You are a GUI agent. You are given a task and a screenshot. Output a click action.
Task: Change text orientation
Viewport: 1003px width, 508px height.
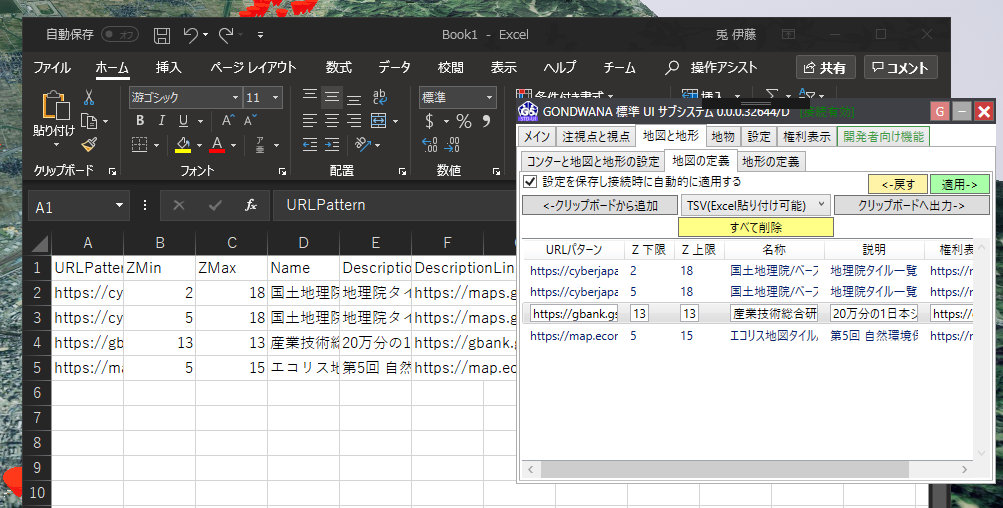click(363, 145)
